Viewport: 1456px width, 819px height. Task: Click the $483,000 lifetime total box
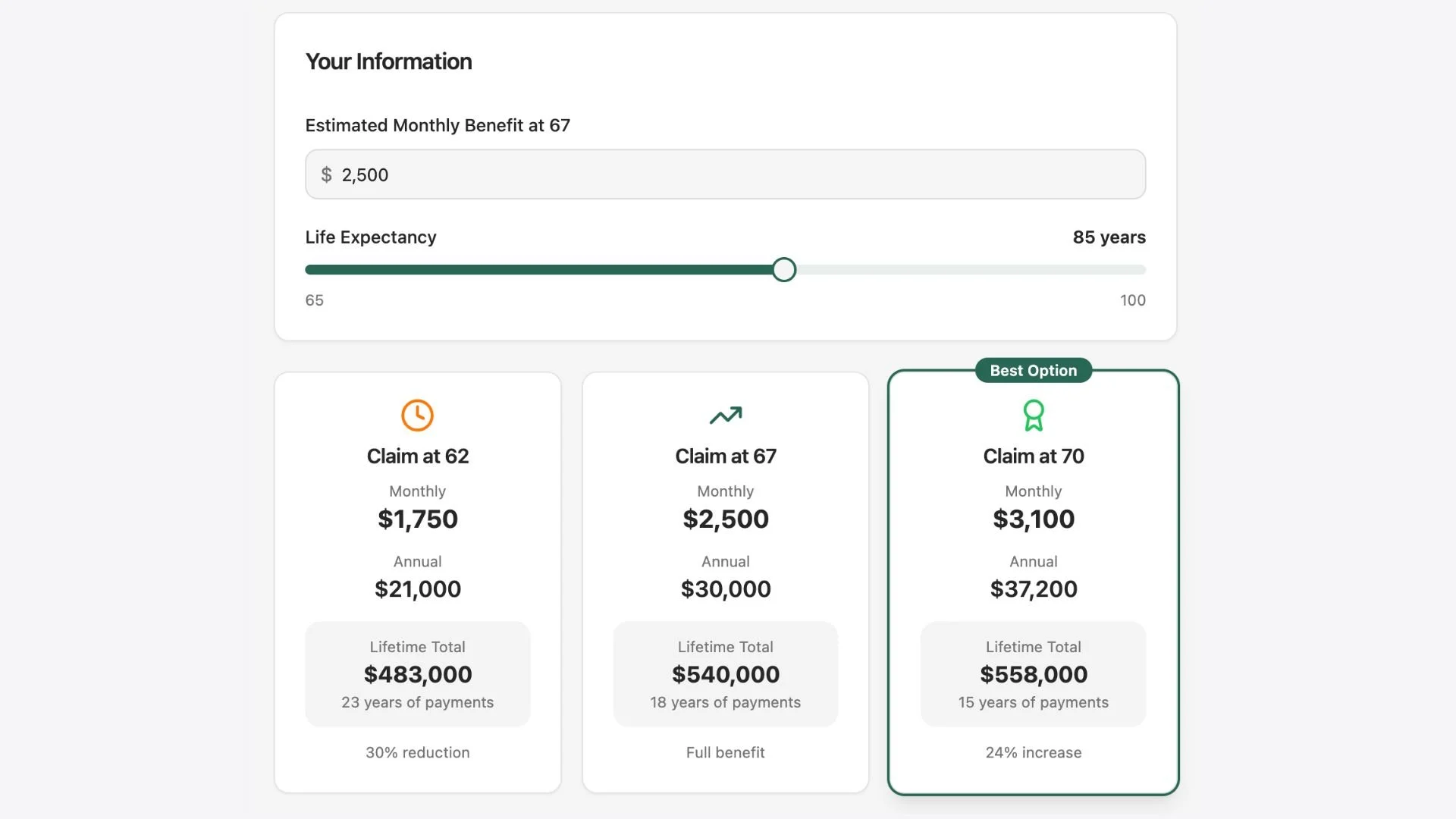[417, 674]
